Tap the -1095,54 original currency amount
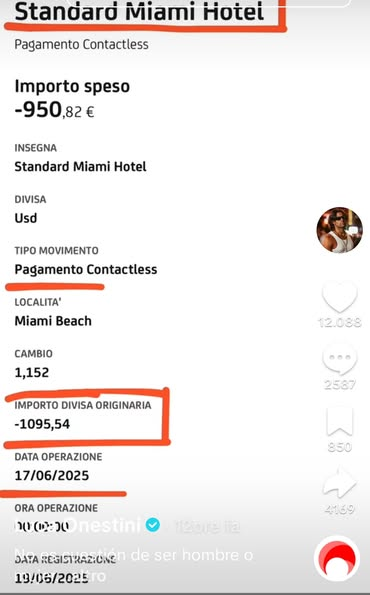The height and width of the screenshot is (595, 370). [42, 424]
